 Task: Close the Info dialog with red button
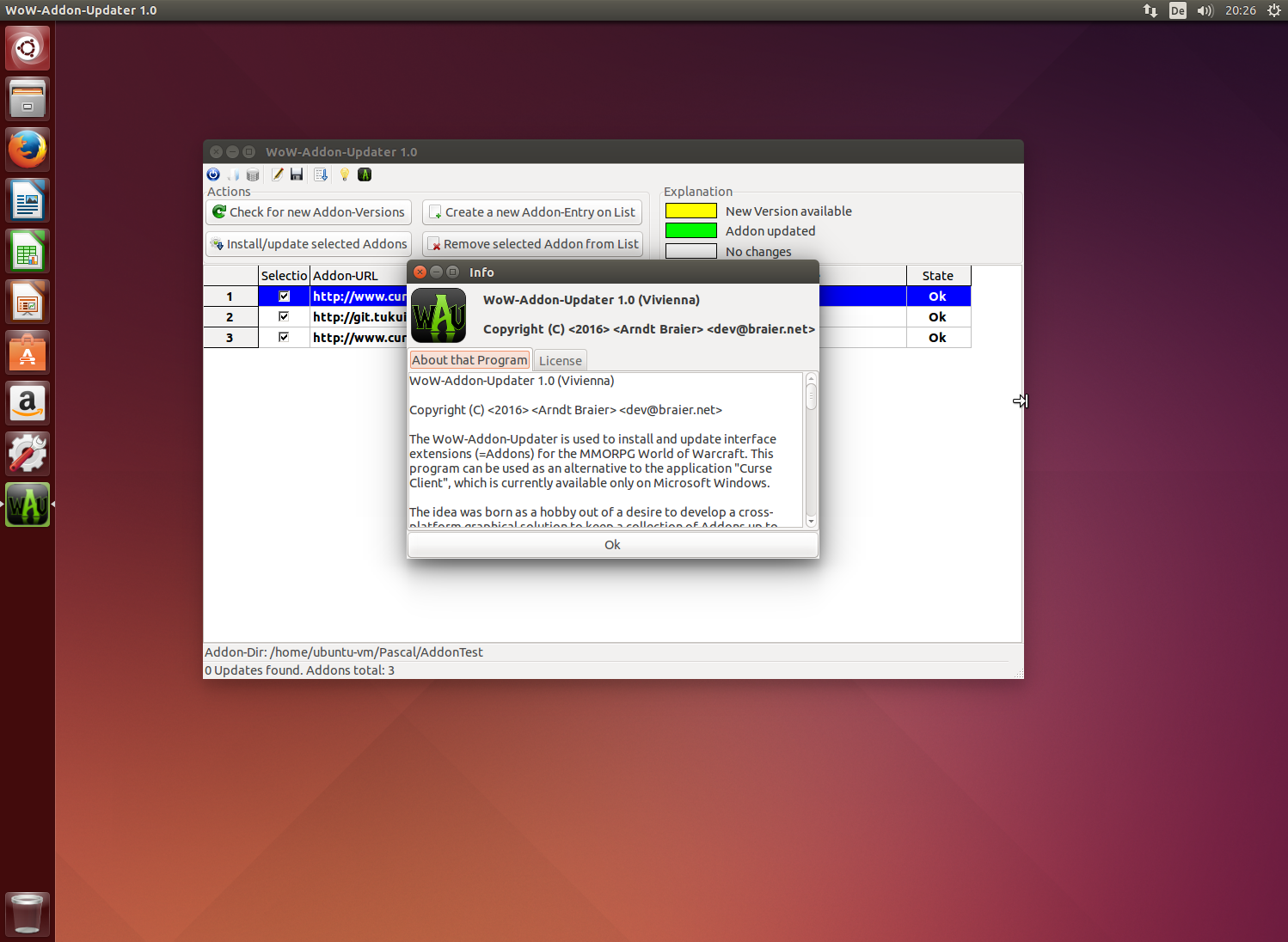420,272
